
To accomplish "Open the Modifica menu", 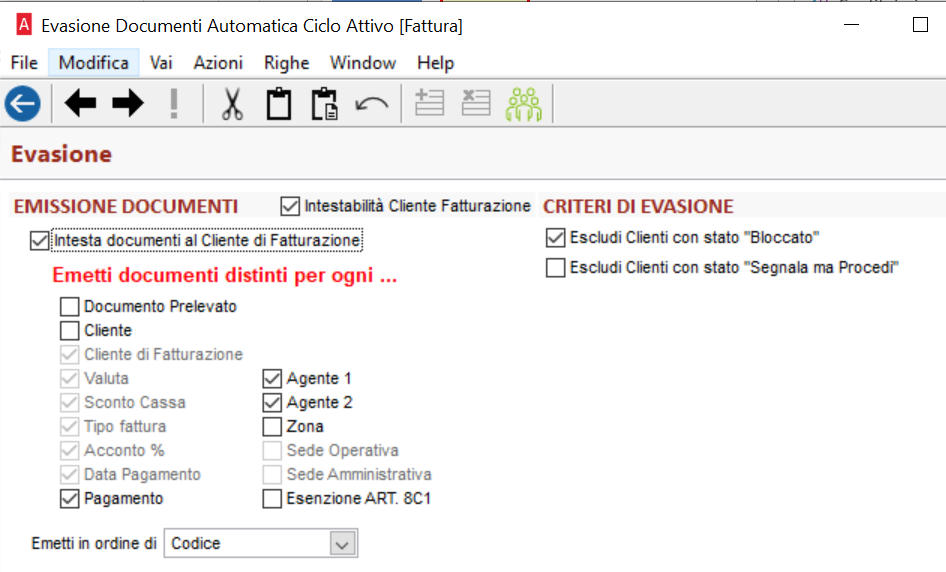I will click(x=94, y=63).
